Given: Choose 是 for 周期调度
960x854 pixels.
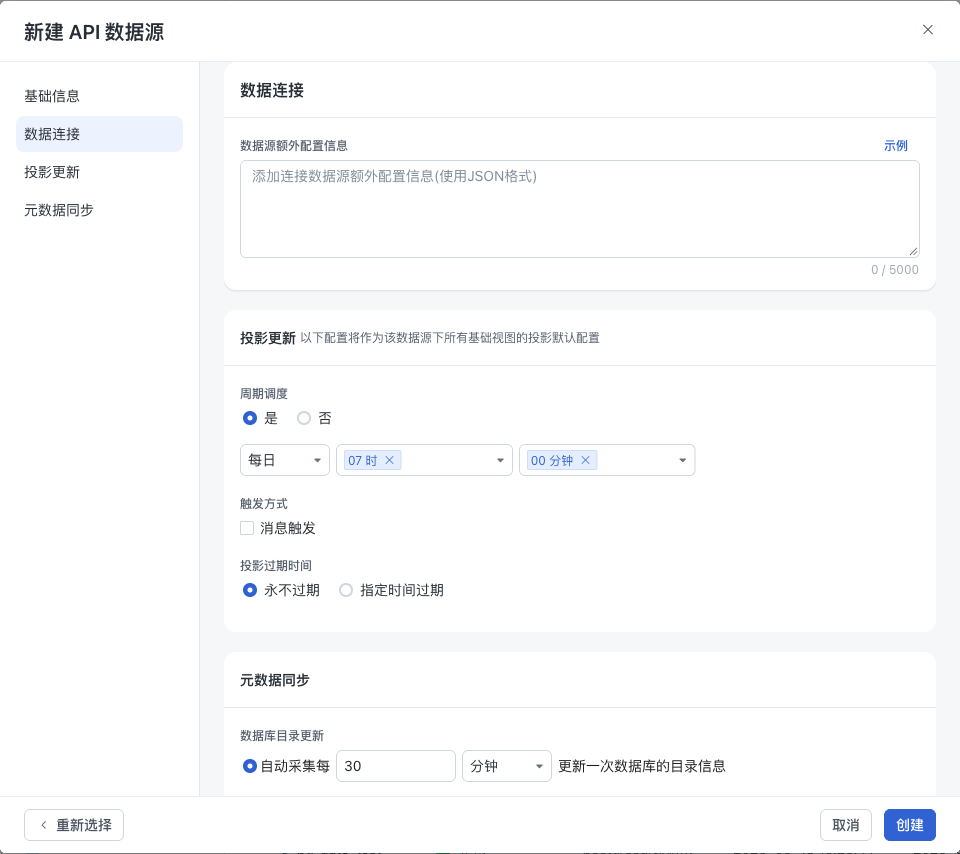Looking at the screenshot, I should click(250, 418).
